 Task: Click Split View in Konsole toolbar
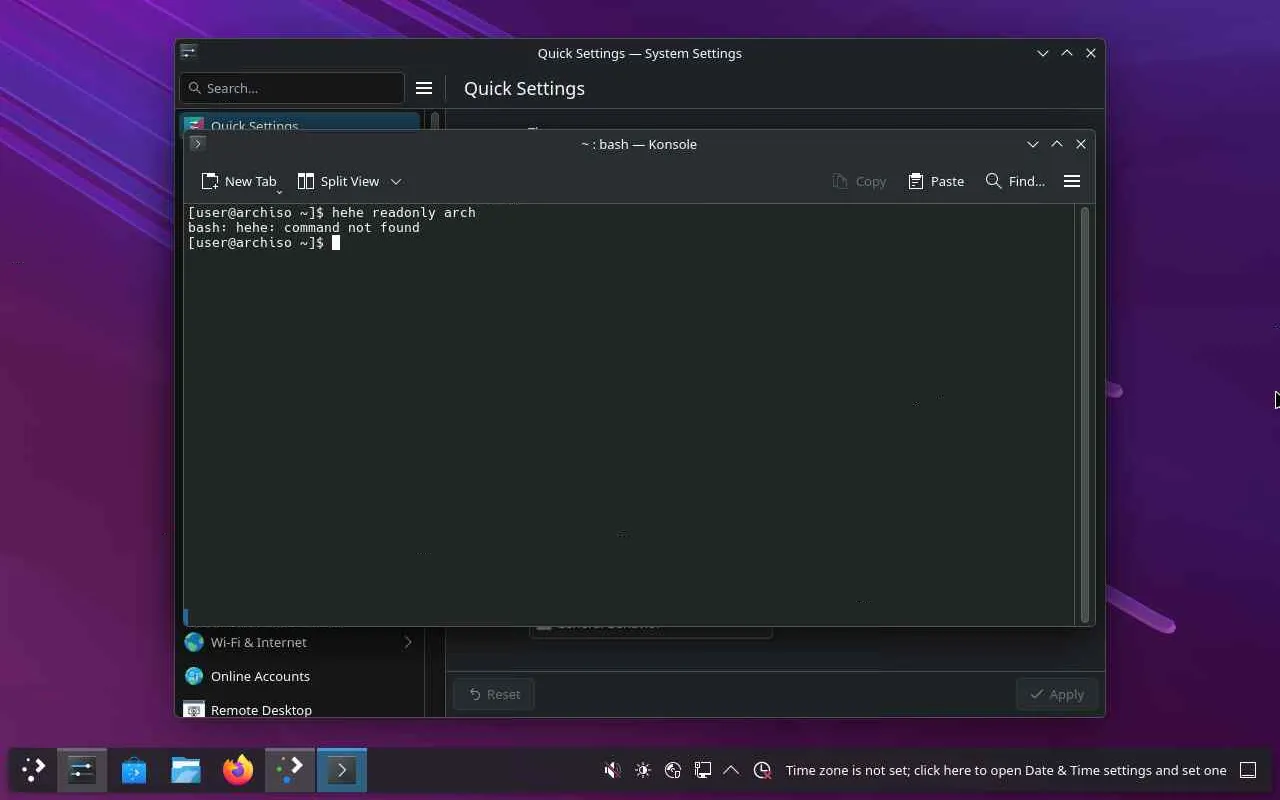pos(338,181)
